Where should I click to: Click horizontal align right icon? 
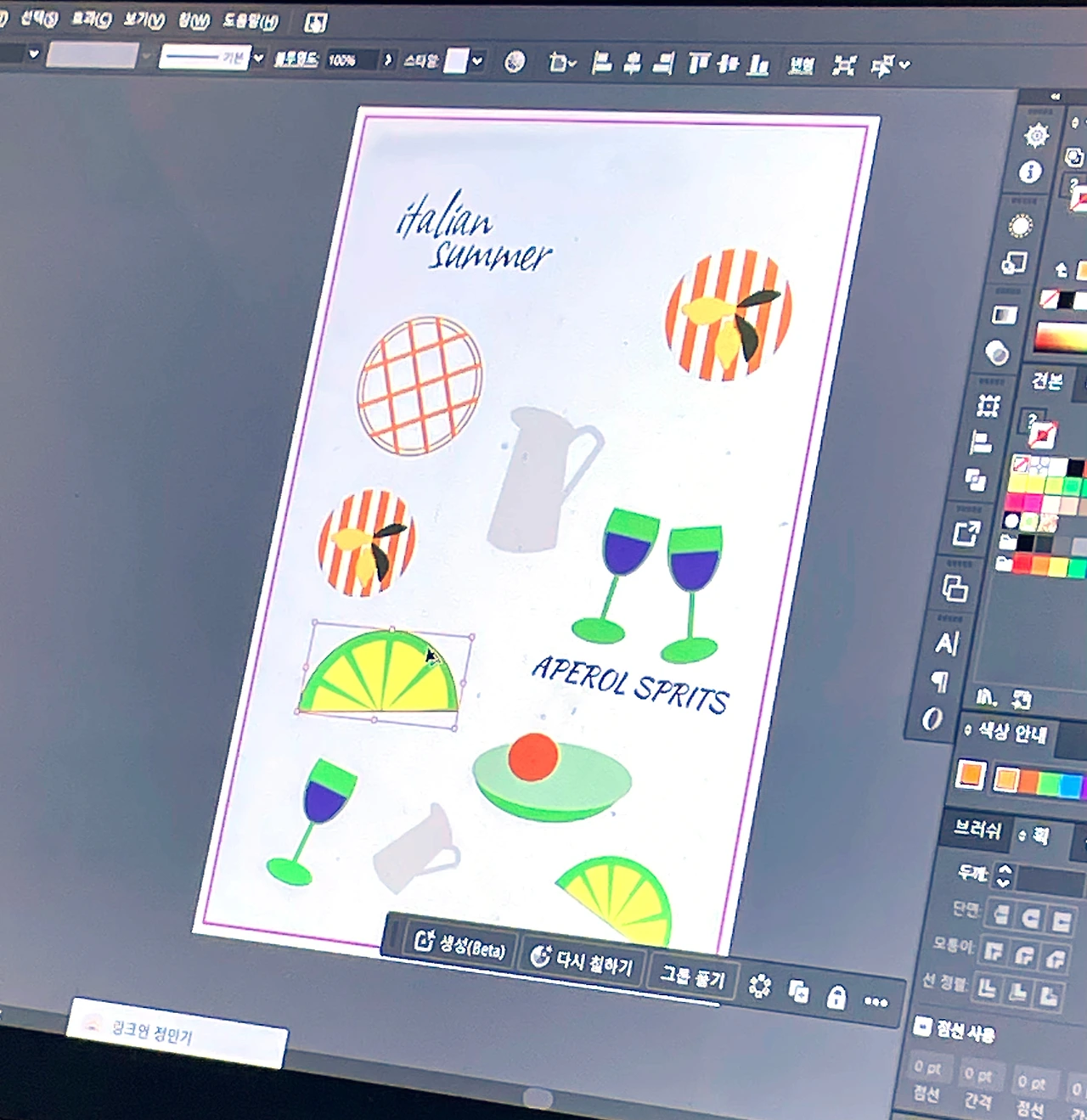click(x=664, y=64)
